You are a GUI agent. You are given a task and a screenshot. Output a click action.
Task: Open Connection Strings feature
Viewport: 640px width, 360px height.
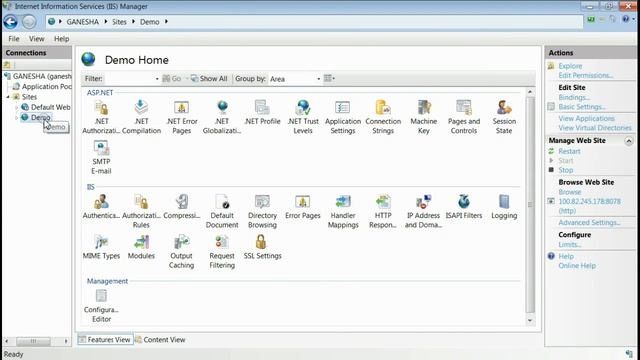pyautogui.click(x=383, y=117)
